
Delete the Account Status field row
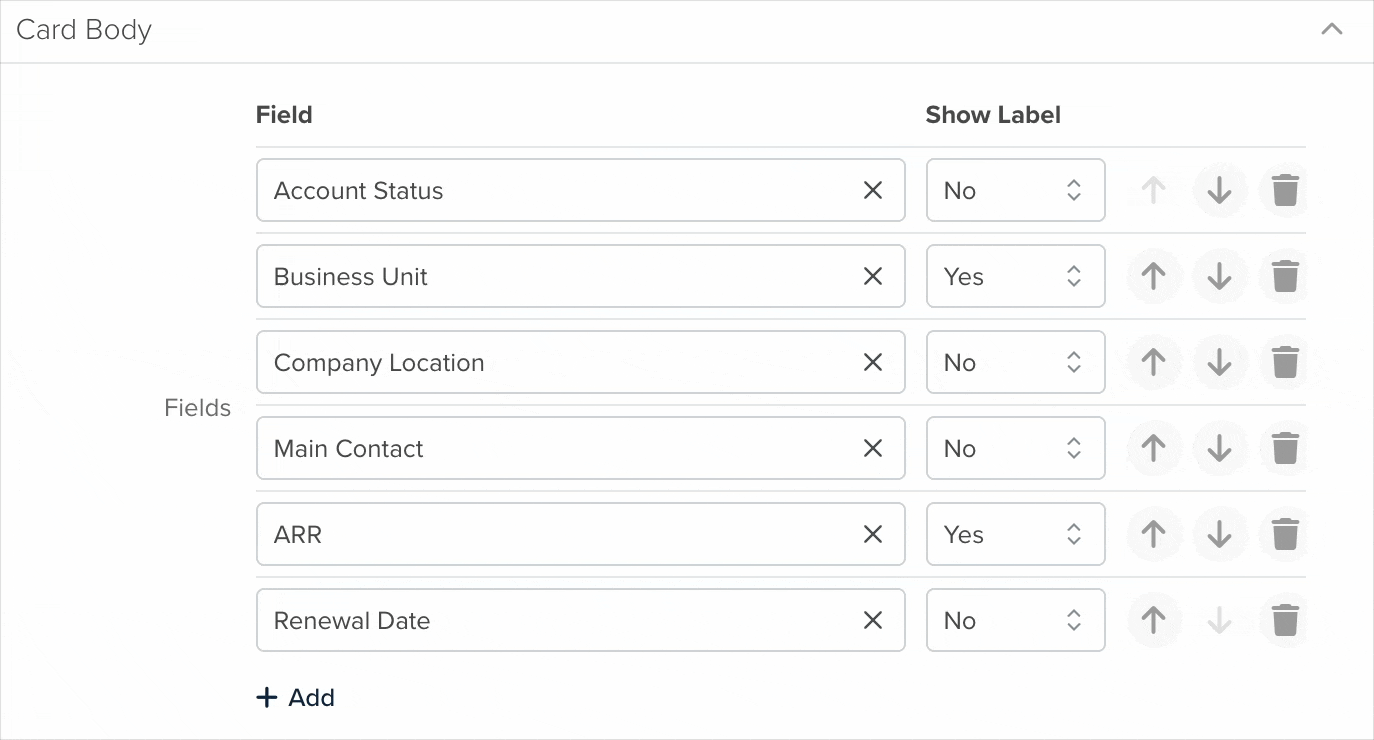[1285, 190]
